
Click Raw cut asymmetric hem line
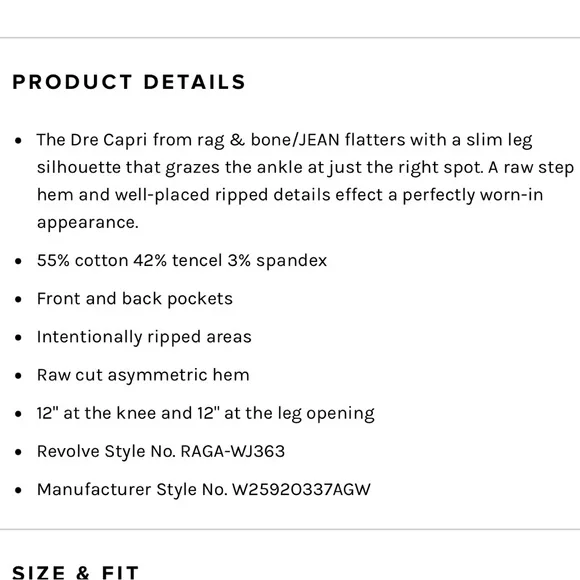click(x=143, y=375)
